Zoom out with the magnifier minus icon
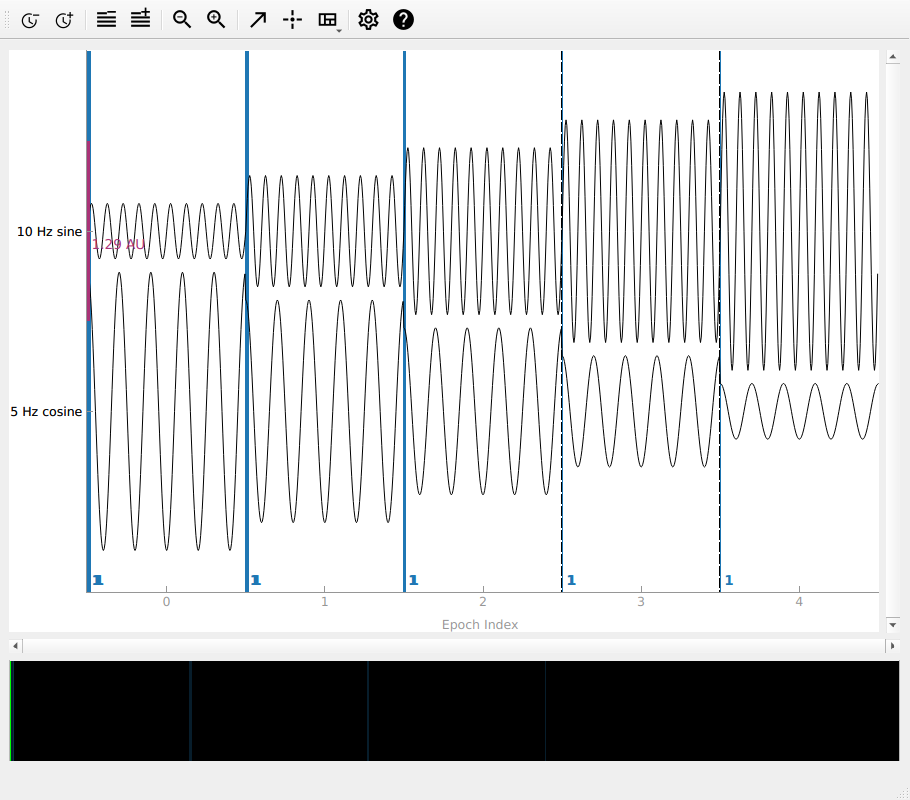 click(182, 19)
